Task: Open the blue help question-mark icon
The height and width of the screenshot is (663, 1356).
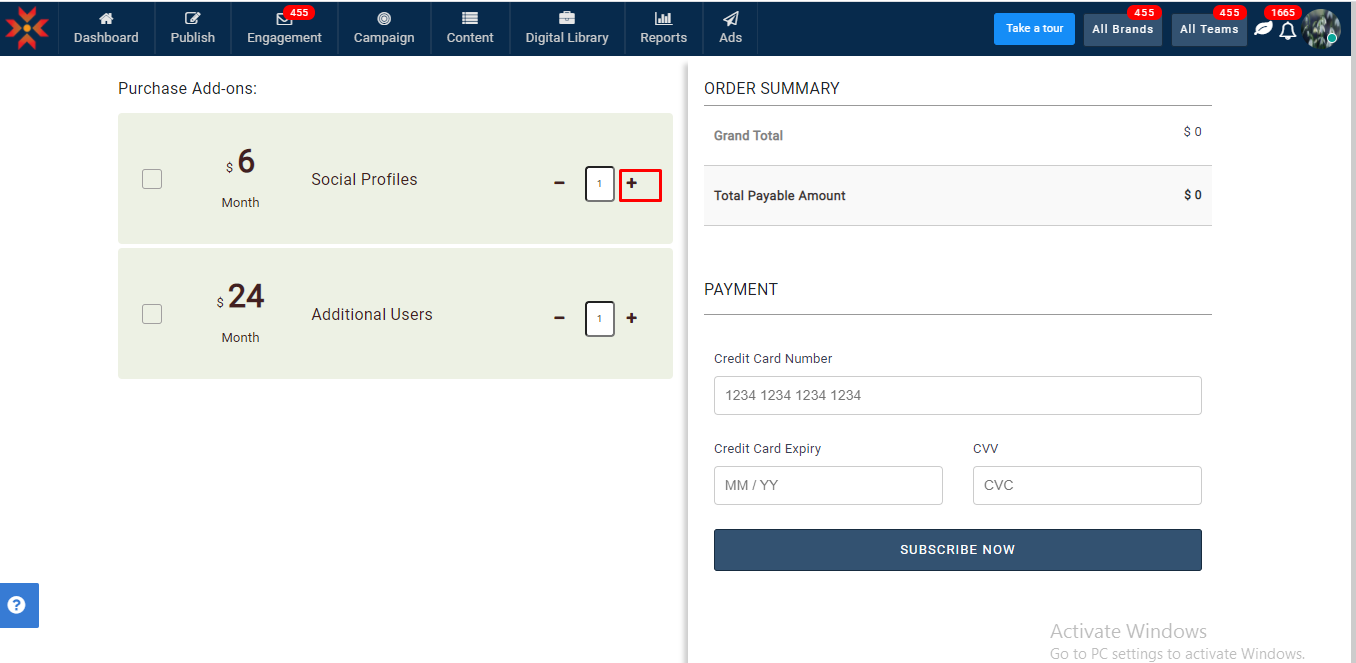Action: click(17, 605)
